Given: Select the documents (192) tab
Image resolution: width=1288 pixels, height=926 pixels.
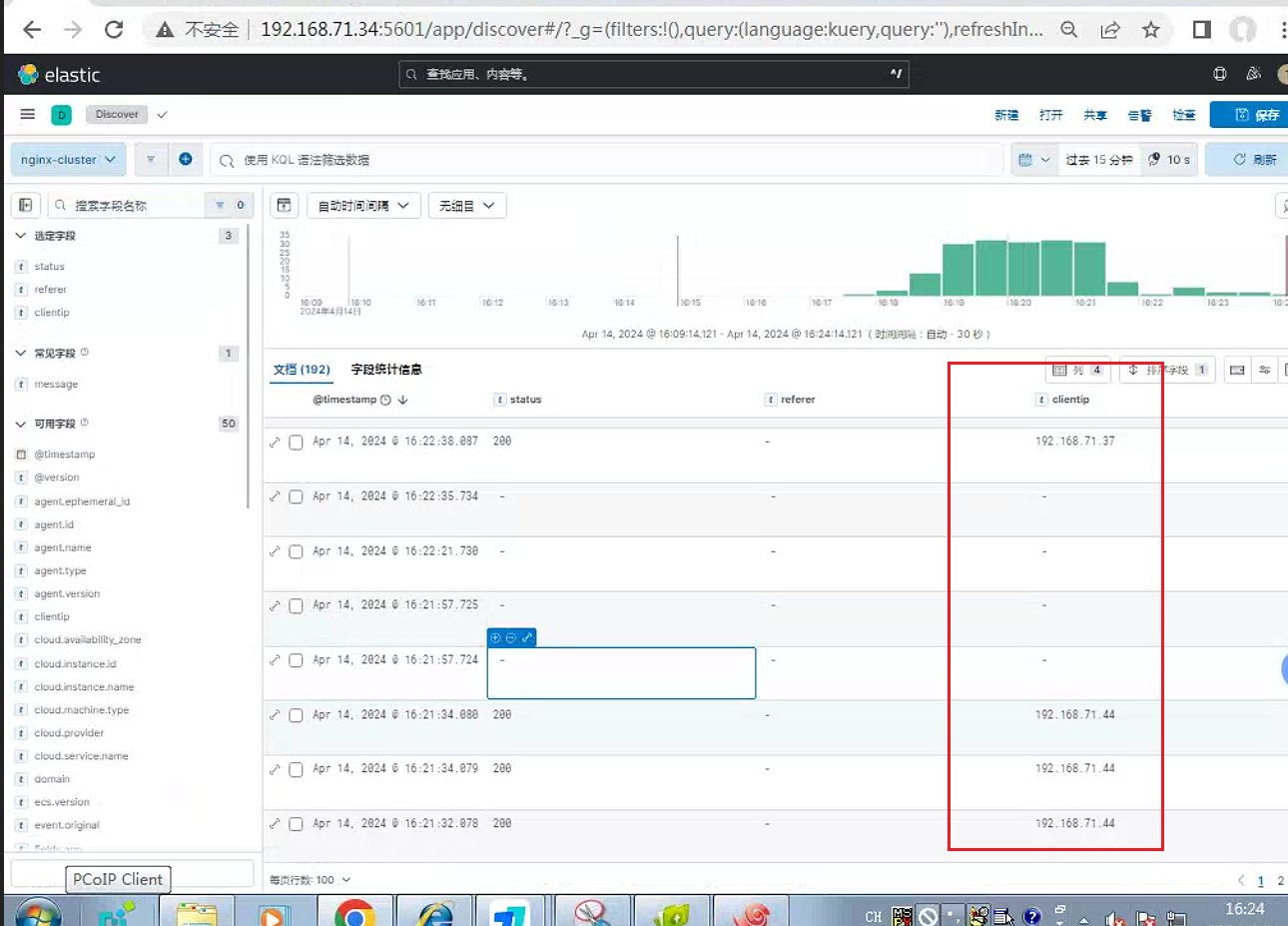Looking at the screenshot, I should tap(302, 370).
